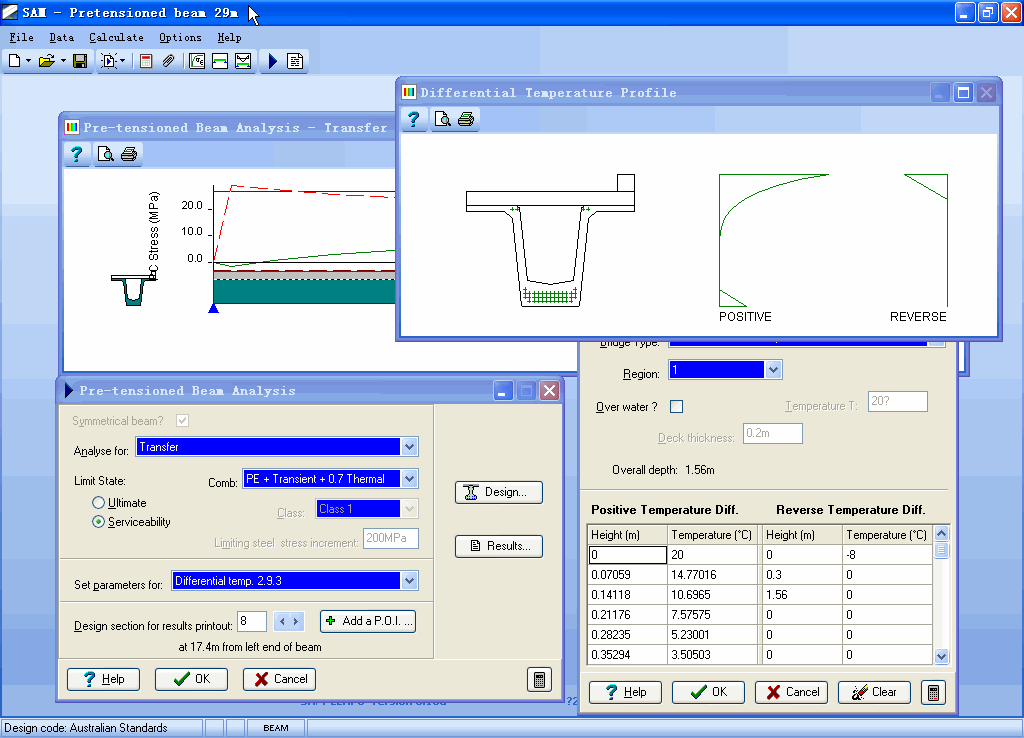Open print preview in Transfer graph window
Viewport: 1024px width, 738px height.
105,154
